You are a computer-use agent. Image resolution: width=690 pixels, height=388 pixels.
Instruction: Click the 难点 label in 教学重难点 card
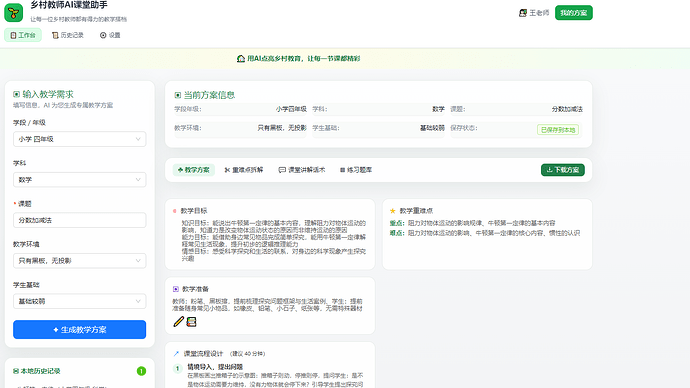396,233
